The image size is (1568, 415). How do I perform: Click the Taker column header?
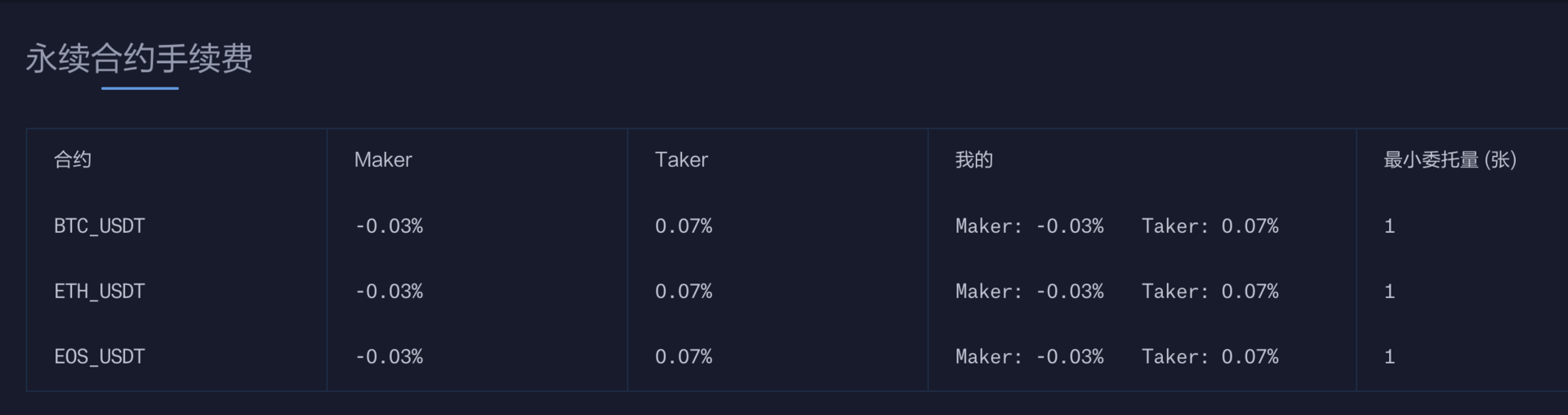click(681, 159)
